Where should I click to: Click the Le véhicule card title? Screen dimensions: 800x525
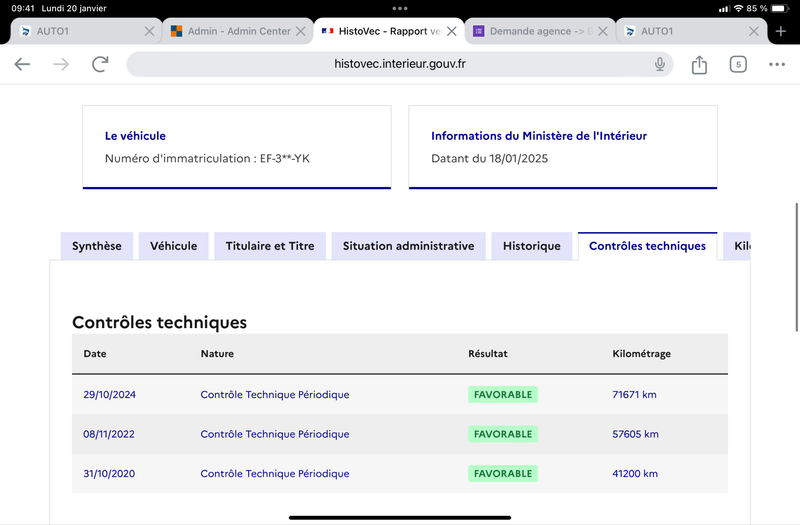[135, 136]
